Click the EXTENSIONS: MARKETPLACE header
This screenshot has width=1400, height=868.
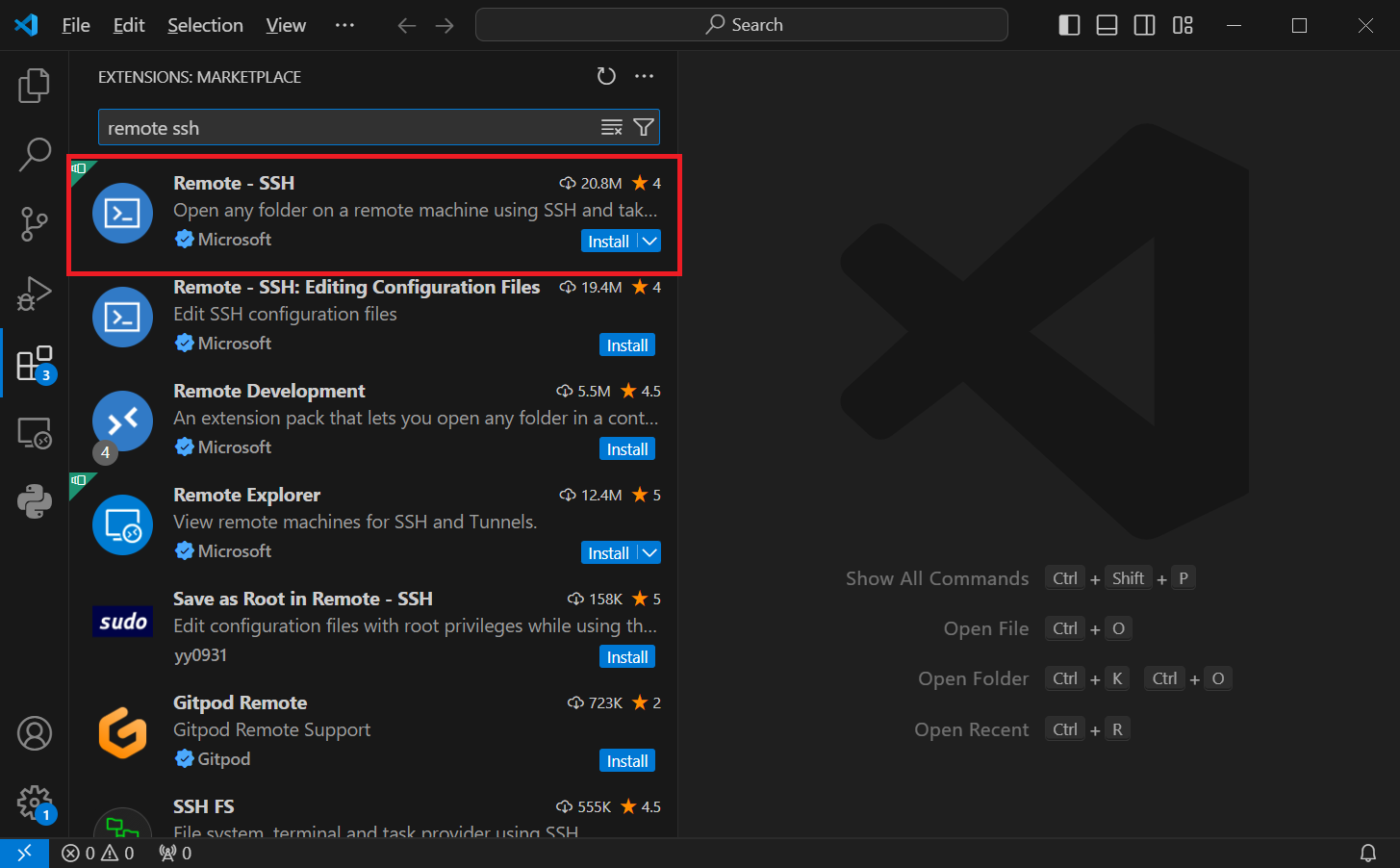point(199,77)
